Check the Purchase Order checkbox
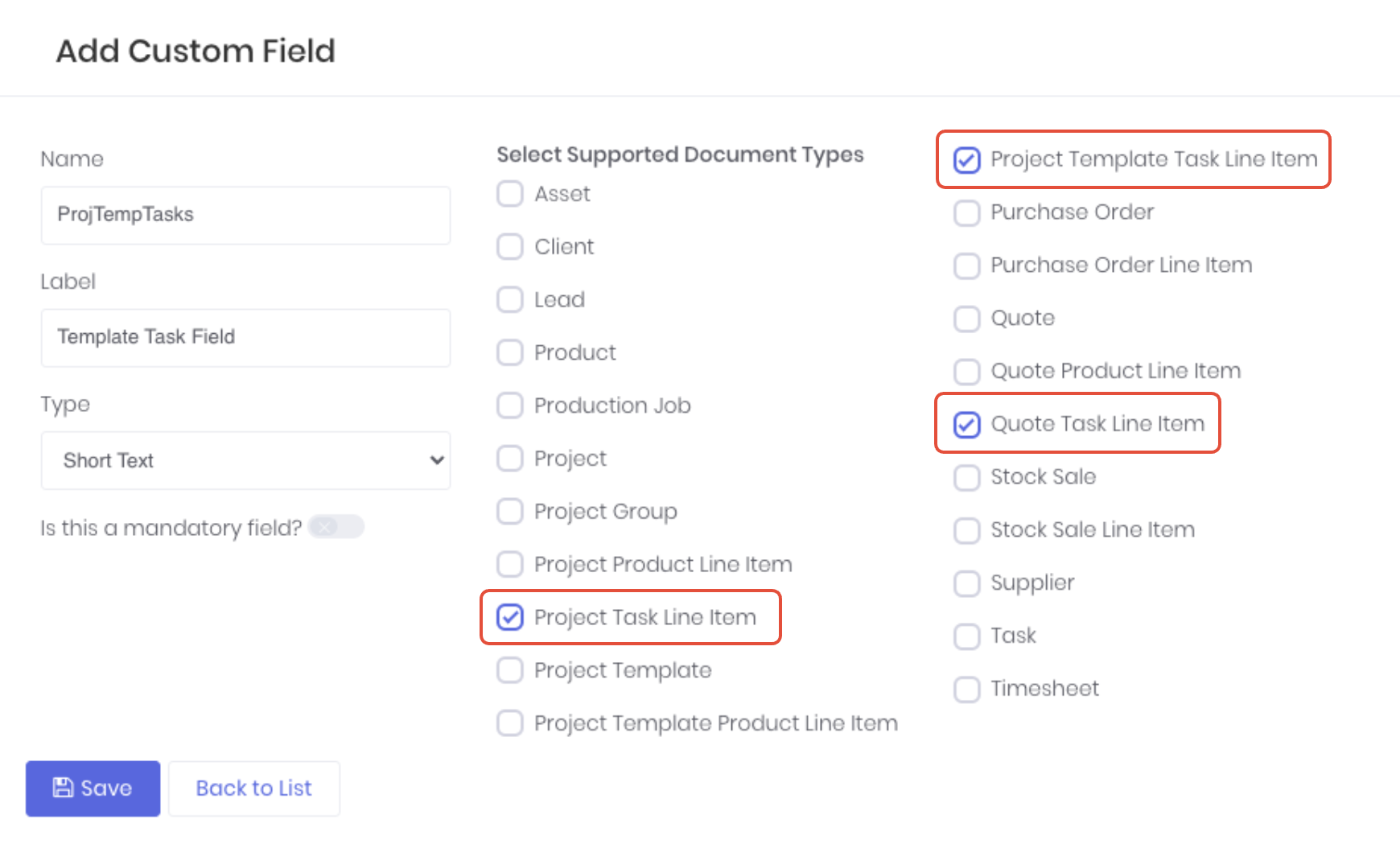This screenshot has height=844, width=1400. pos(966,212)
